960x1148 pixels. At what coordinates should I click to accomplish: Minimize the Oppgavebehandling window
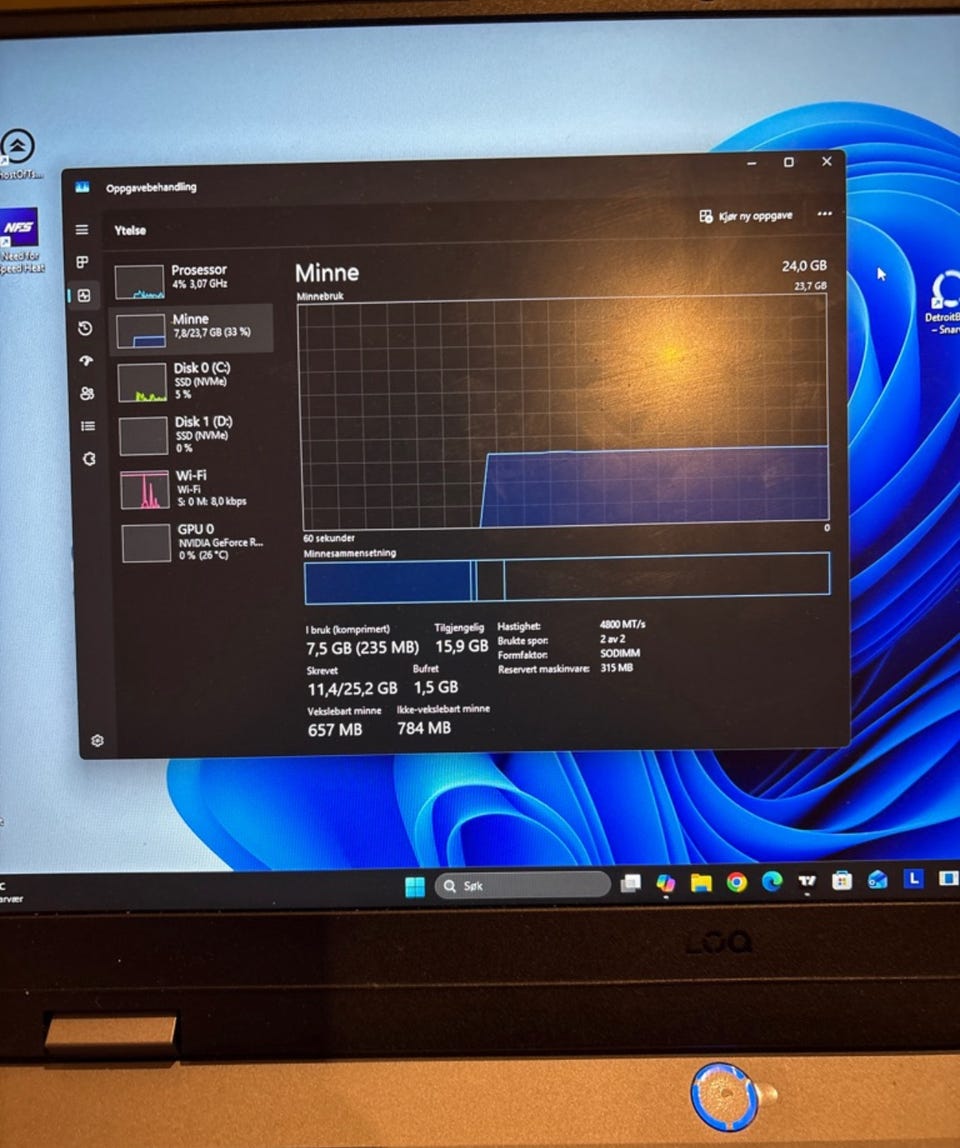coord(751,163)
